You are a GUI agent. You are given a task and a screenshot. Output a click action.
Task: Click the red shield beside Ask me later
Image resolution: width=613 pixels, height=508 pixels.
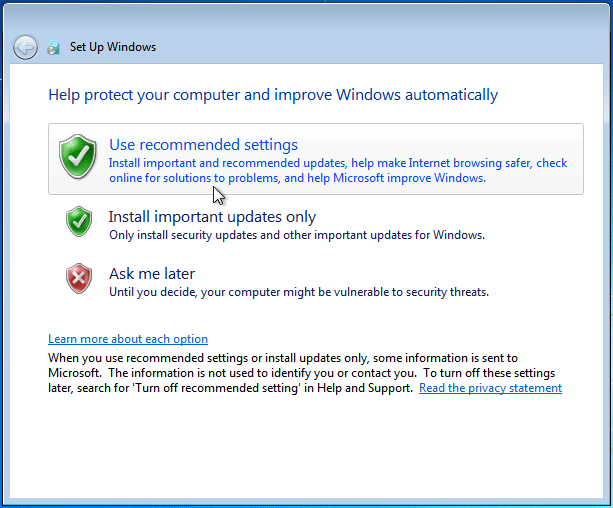click(79, 278)
